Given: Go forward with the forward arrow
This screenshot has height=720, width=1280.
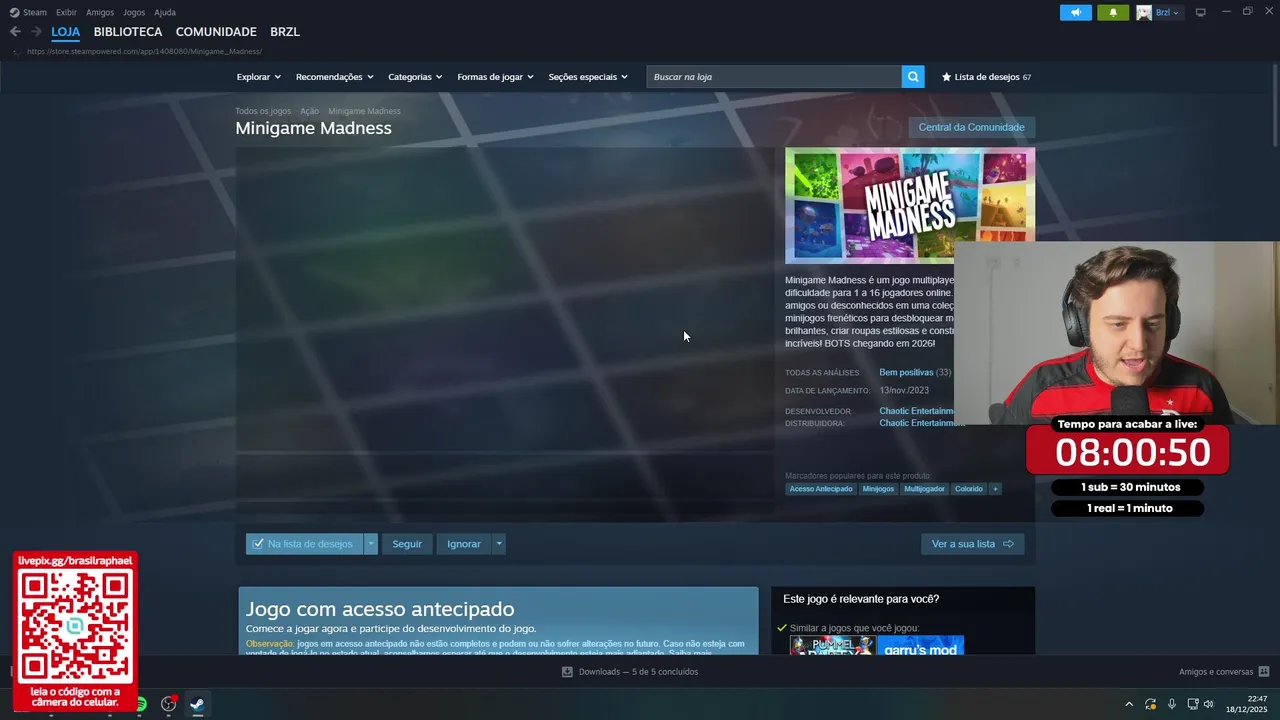Looking at the screenshot, I should [x=36, y=32].
